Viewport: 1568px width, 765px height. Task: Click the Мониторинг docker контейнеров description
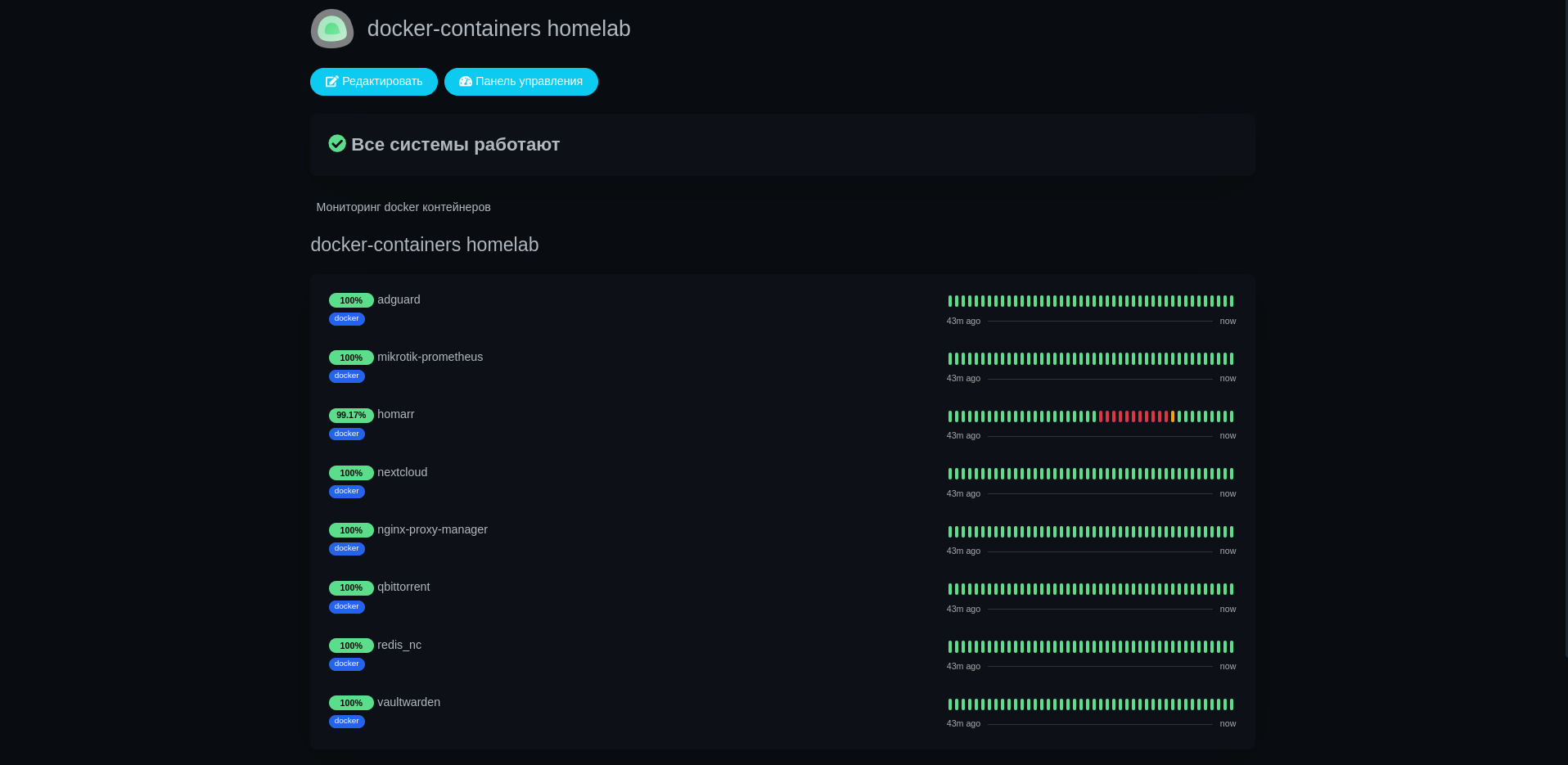(x=403, y=207)
